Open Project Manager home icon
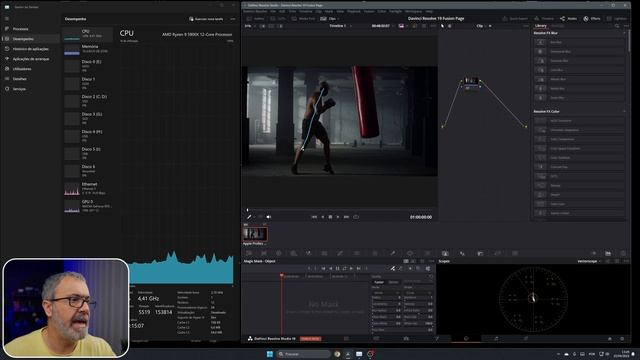Image resolution: width=640 pixels, height=360 pixels. pyautogui.click(x=610, y=338)
